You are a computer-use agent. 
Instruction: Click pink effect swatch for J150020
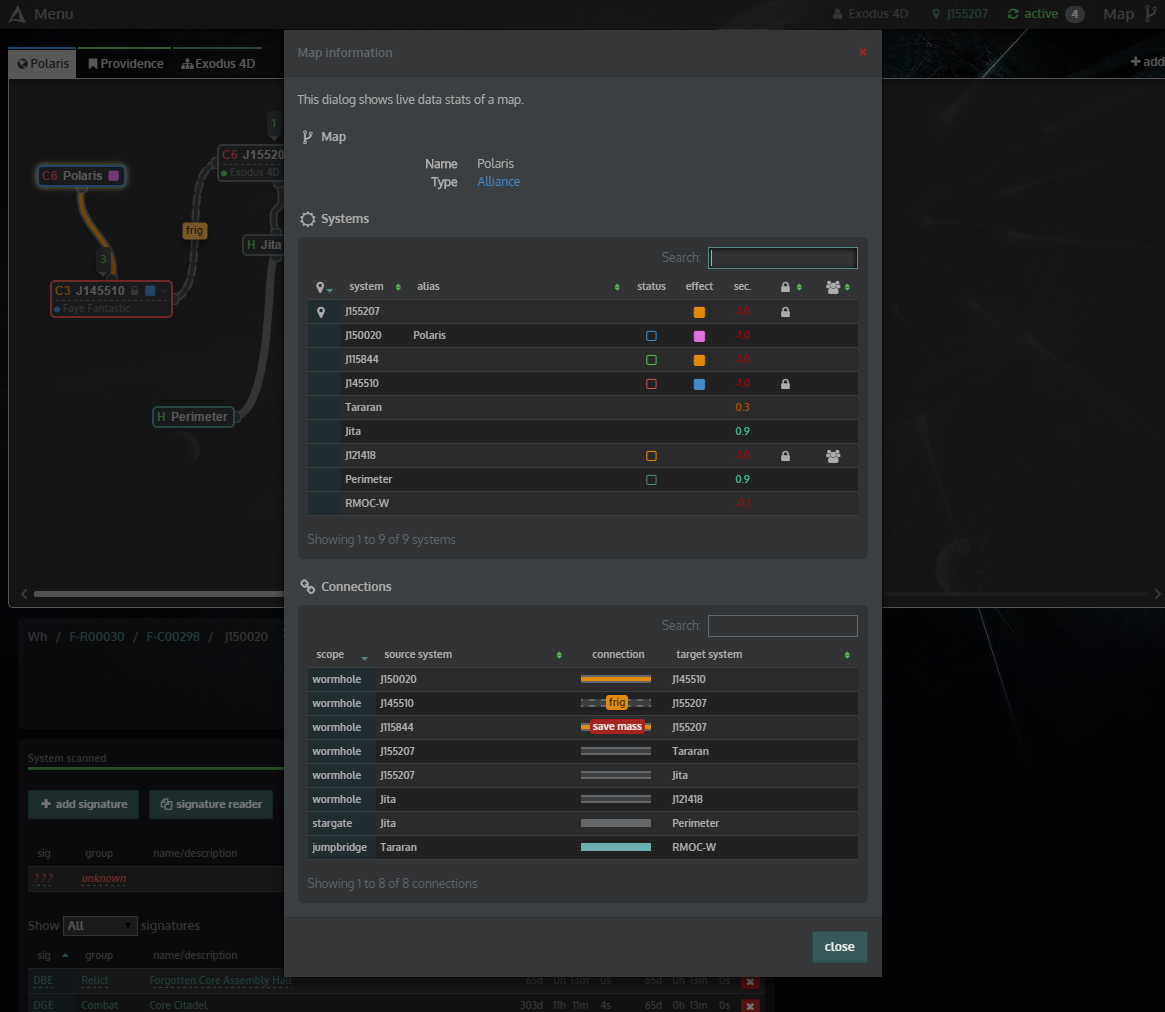(699, 336)
